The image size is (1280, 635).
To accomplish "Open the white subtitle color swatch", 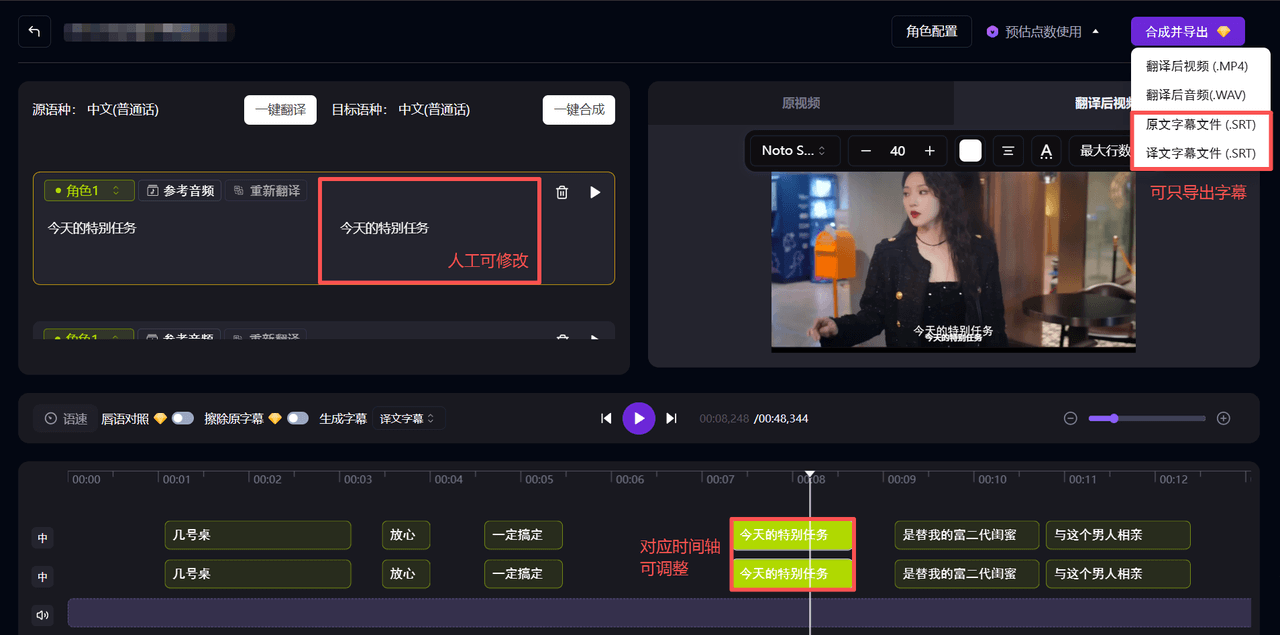I will click(x=970, y=151).
